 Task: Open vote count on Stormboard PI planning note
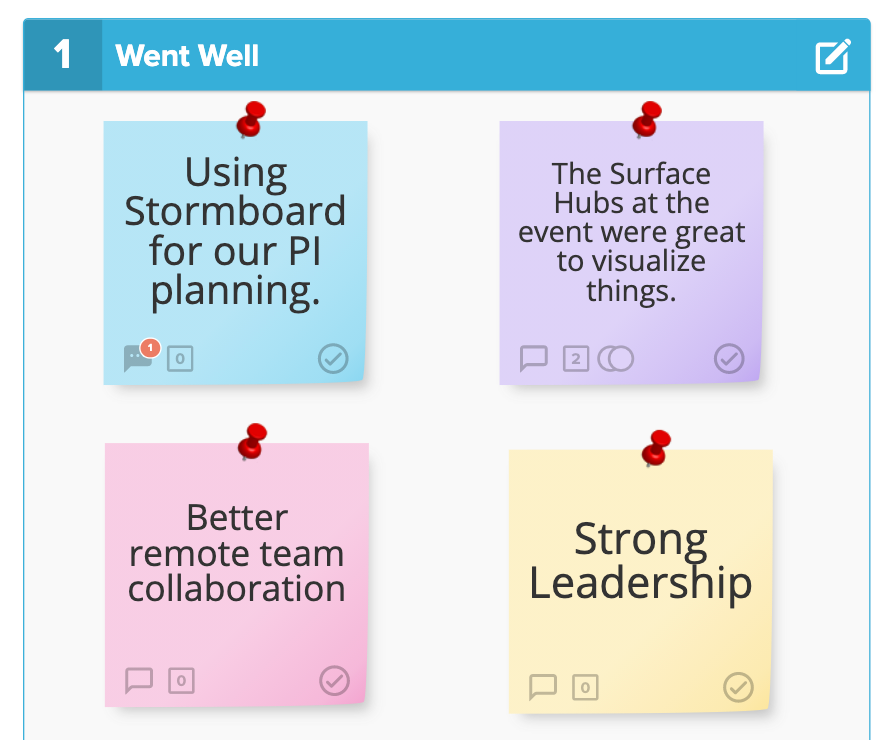(180, 359)
